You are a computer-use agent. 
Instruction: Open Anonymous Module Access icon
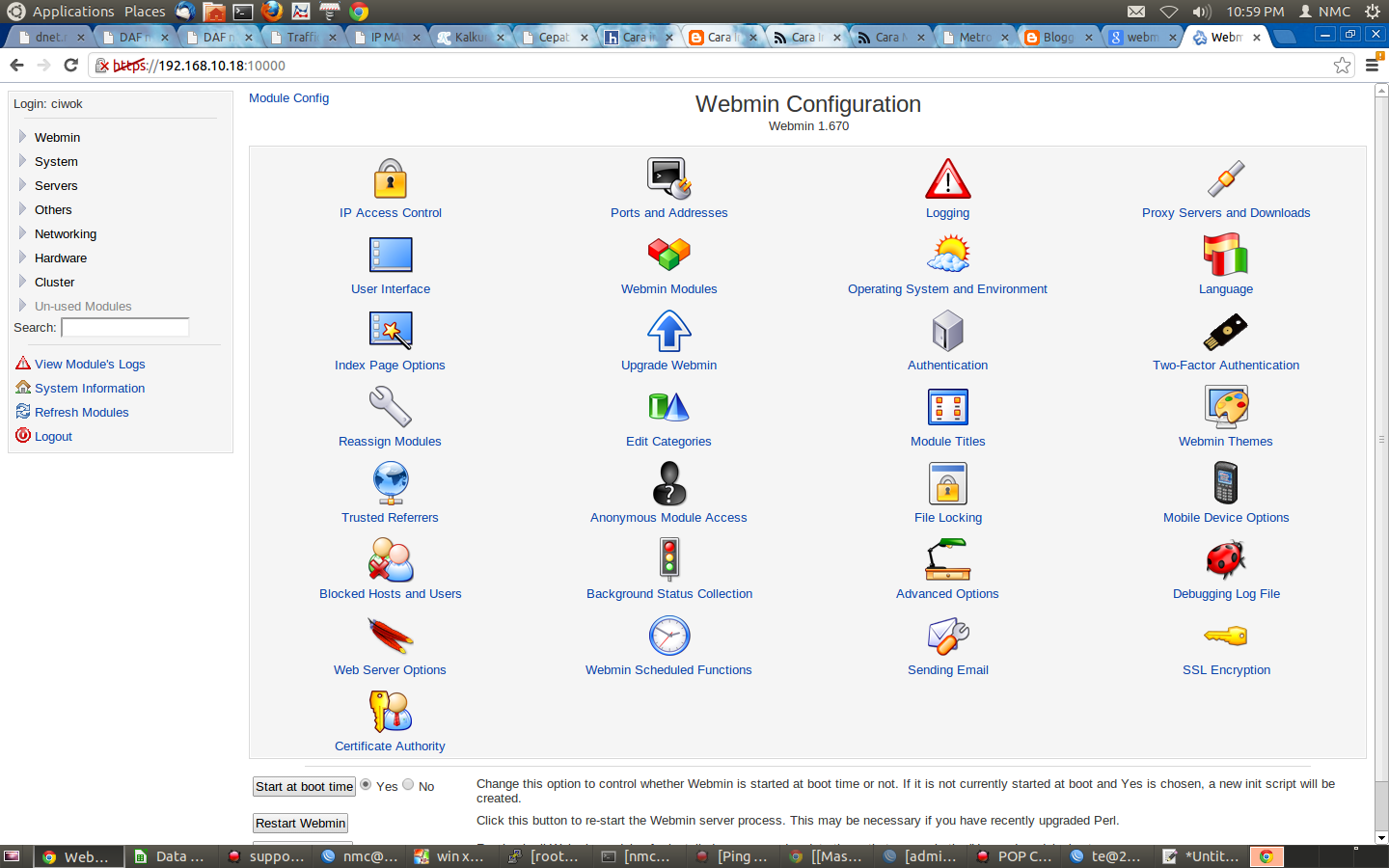pos(668,483)
